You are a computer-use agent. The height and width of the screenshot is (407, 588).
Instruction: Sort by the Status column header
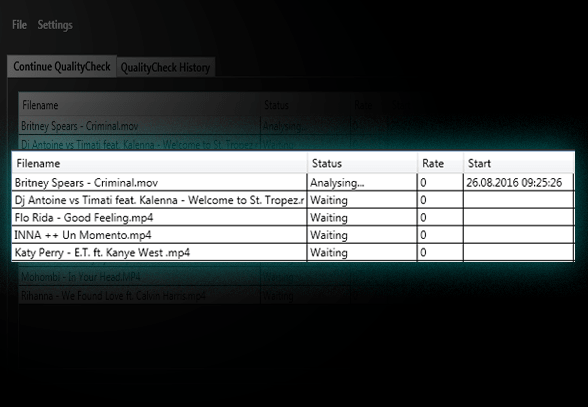(363, 163)
